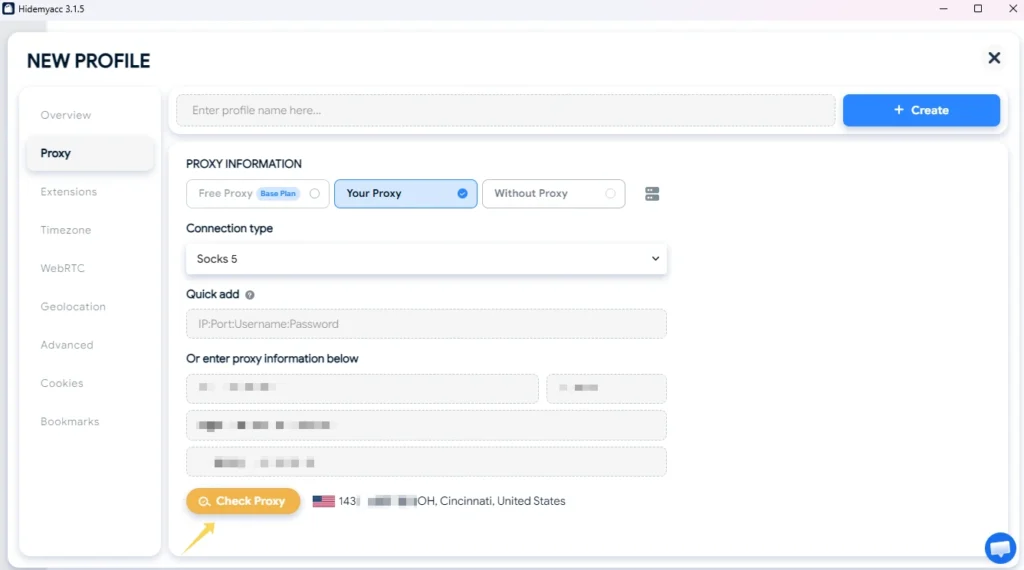Close the Hidemyacc window
Viewport: 1024px width, 570px height.
1012,8
